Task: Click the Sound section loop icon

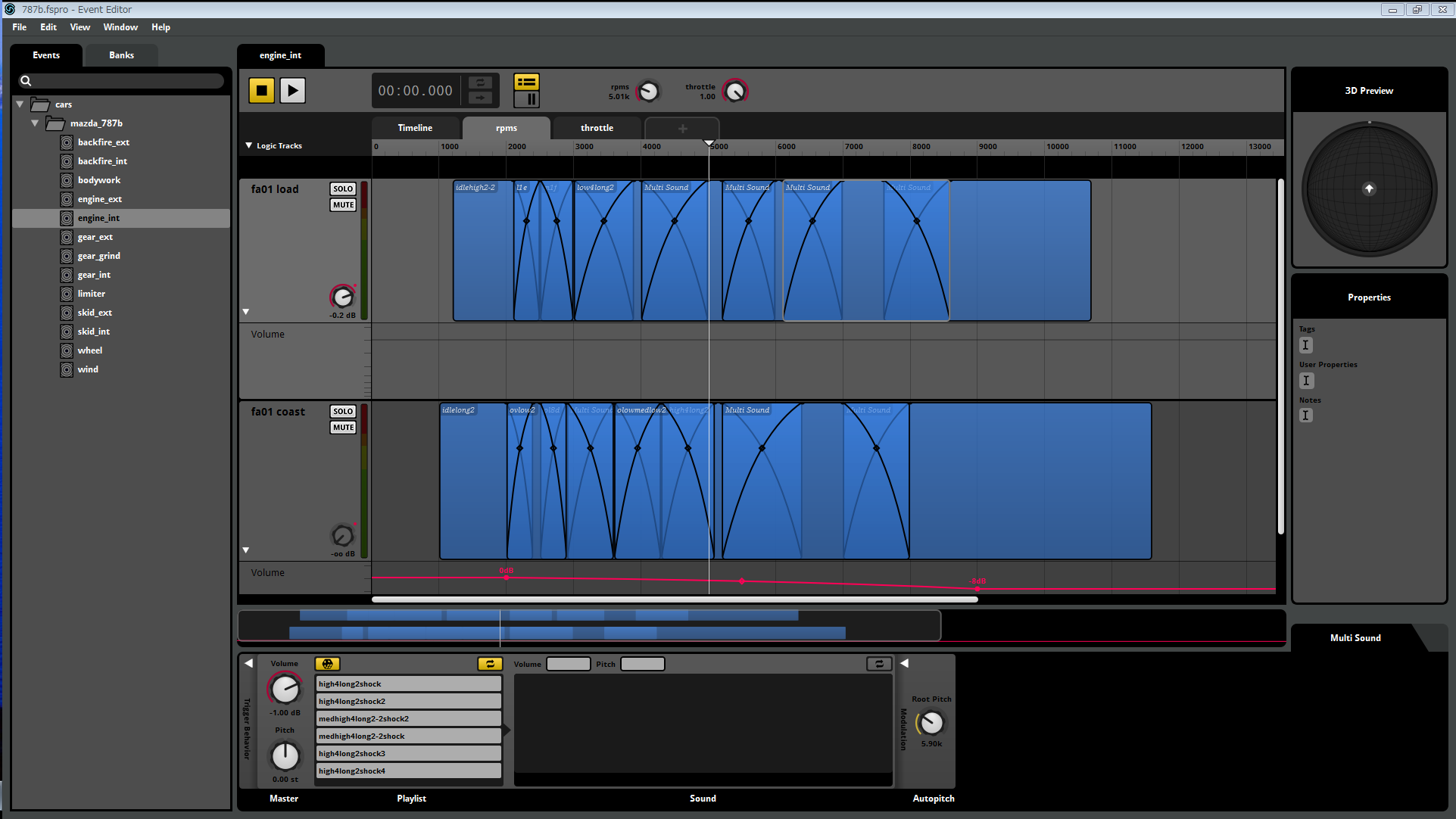Action: [x=879, y=664]
